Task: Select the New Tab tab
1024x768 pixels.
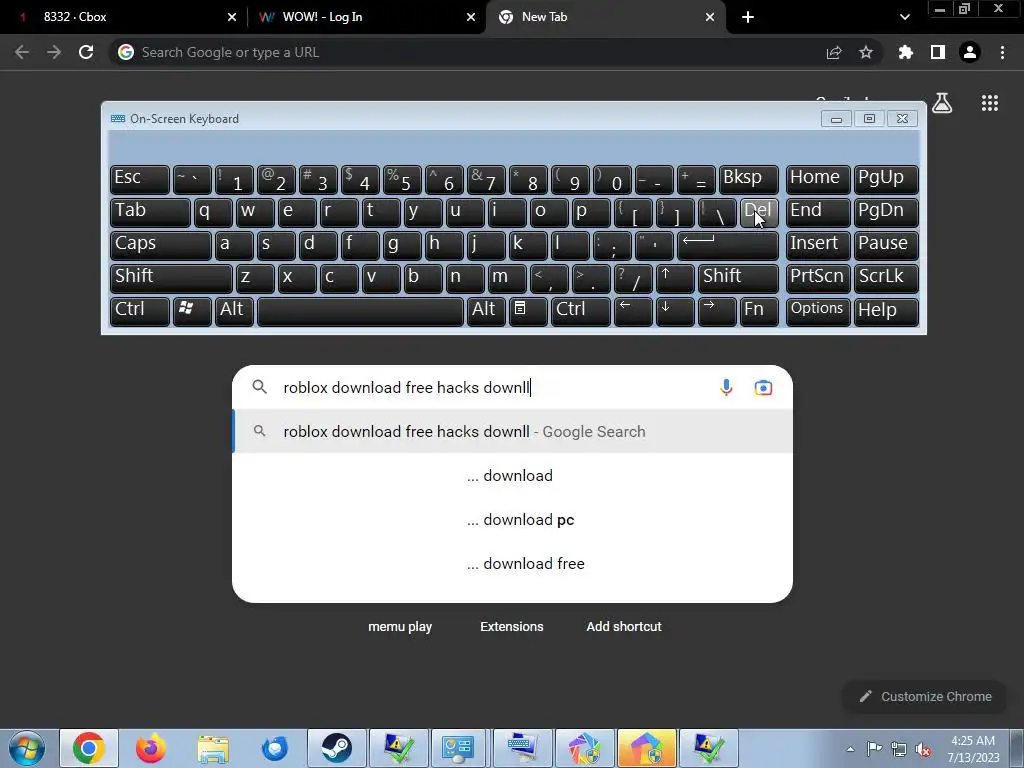Action: (605, 17)
